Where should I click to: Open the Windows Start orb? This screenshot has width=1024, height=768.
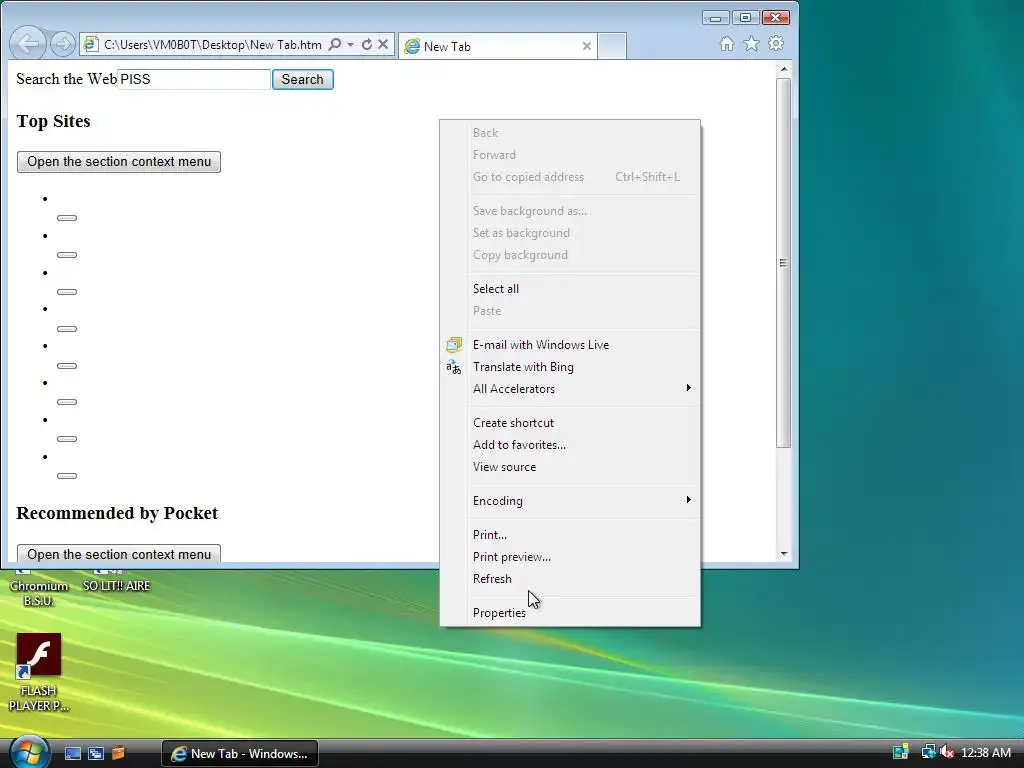29,752
